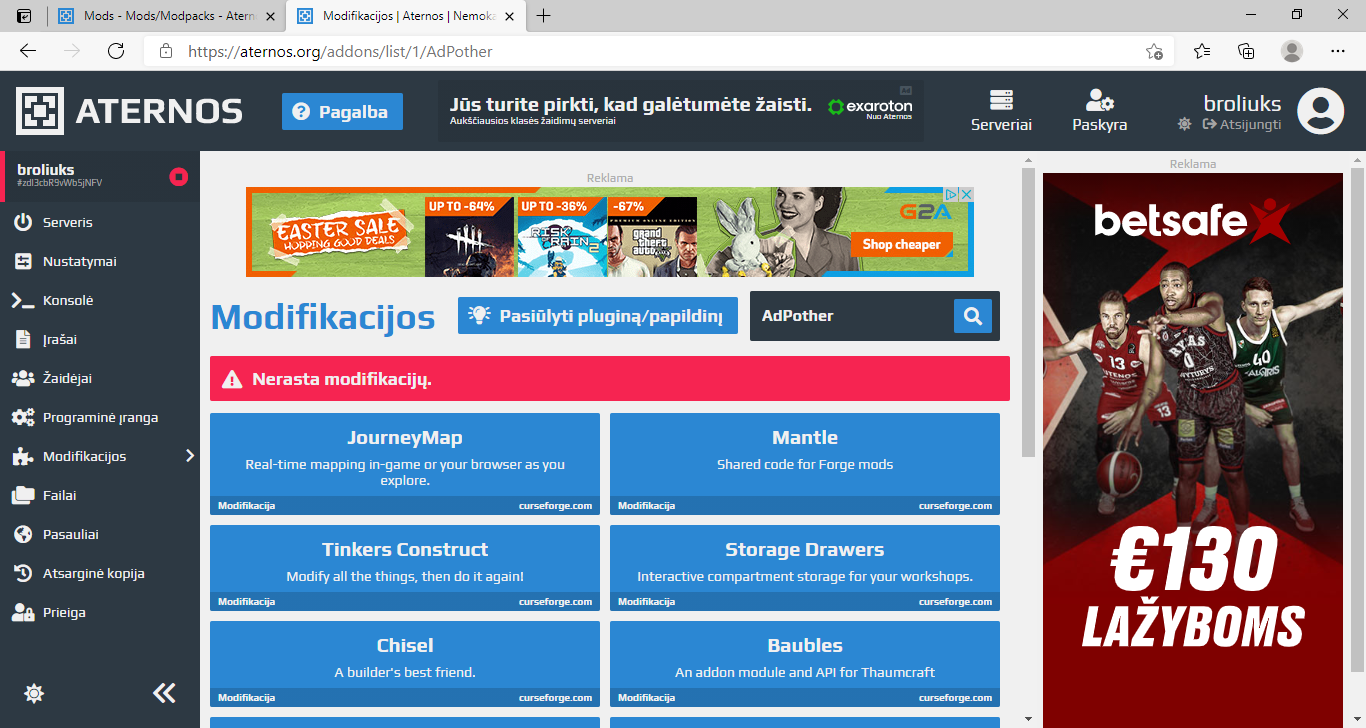Click the address bar URL
This screenshot has height=728, width=1366.
(340, 51)
